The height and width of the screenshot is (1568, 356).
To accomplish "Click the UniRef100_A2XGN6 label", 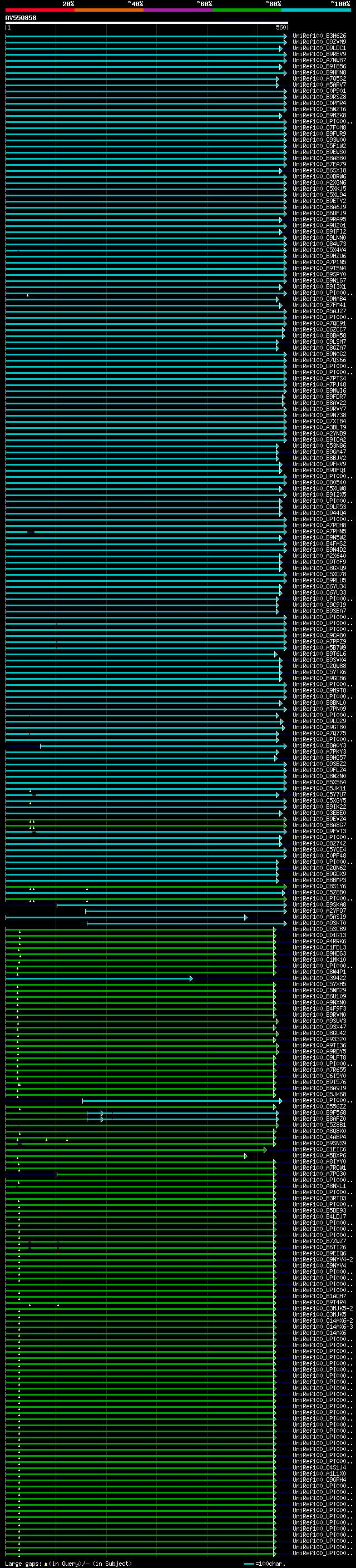I will click(x=319, y=182).
